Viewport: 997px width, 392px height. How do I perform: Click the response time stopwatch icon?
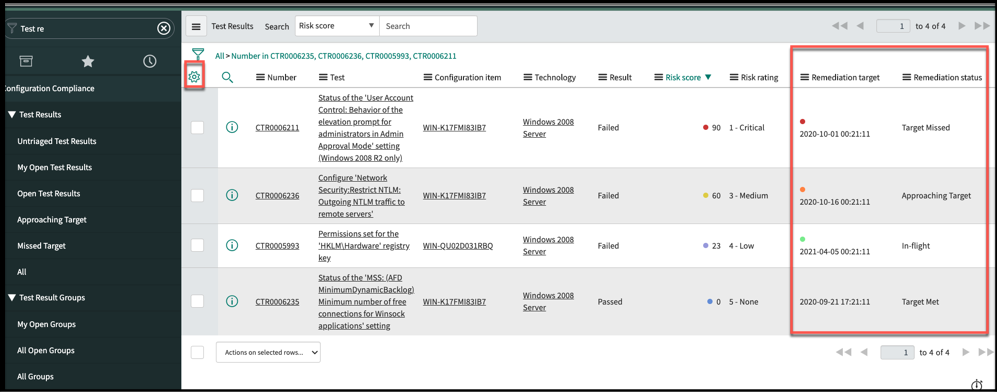pyautogui.click(x=977, y=385)
